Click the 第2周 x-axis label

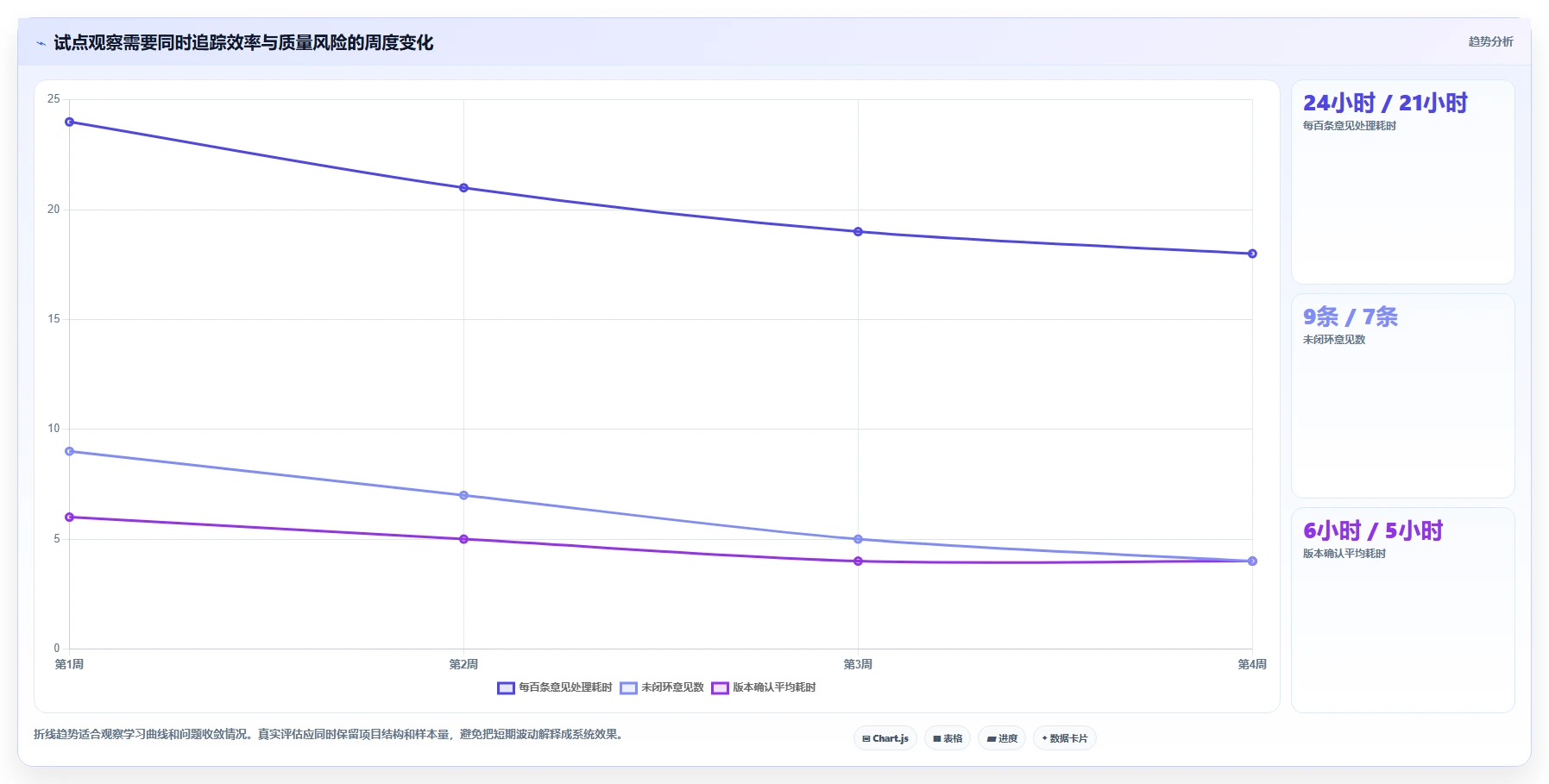pos(463,664)
